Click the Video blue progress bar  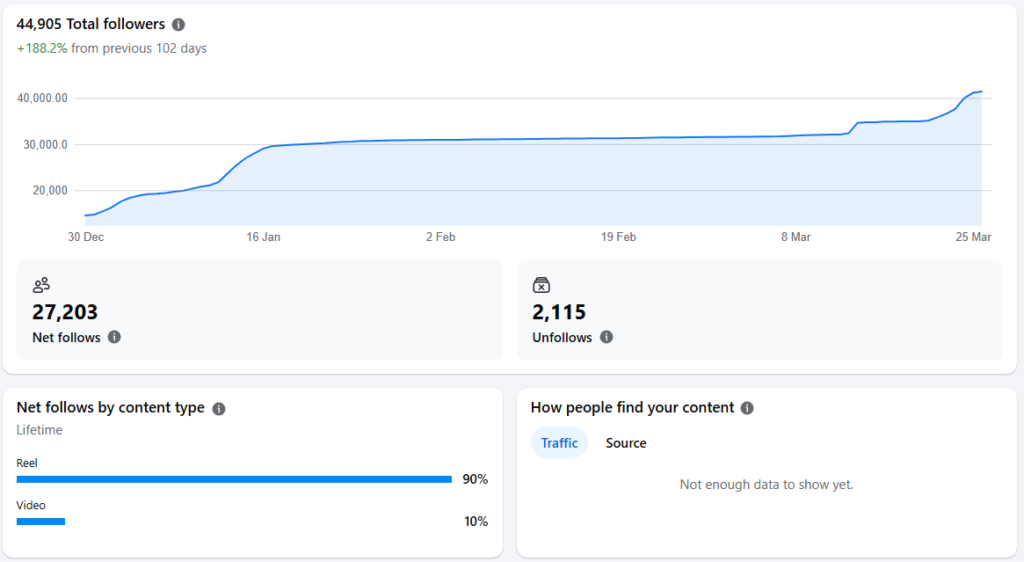click(41, 521)
